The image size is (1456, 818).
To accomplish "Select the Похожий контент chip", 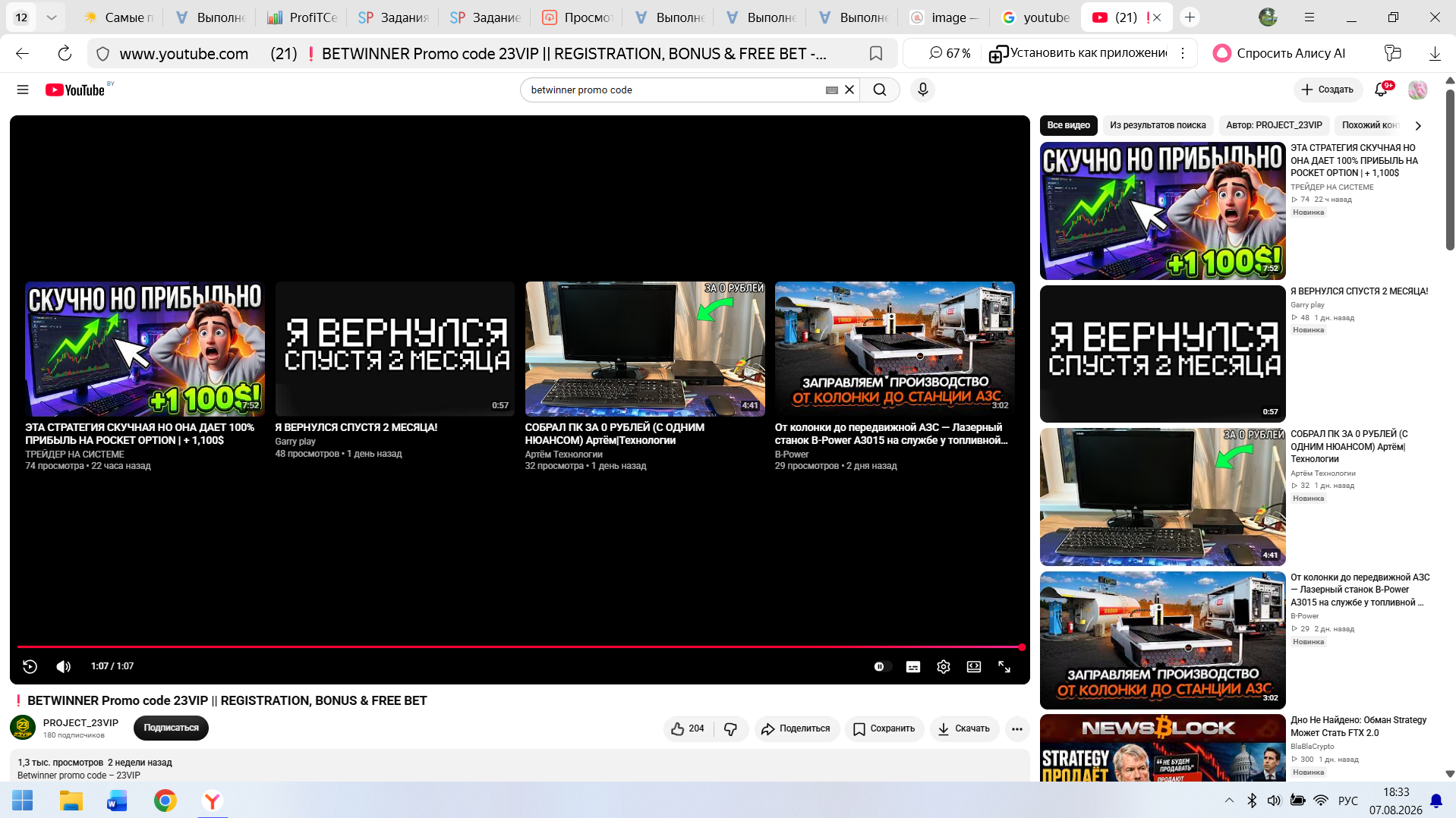I will 1369,125.
